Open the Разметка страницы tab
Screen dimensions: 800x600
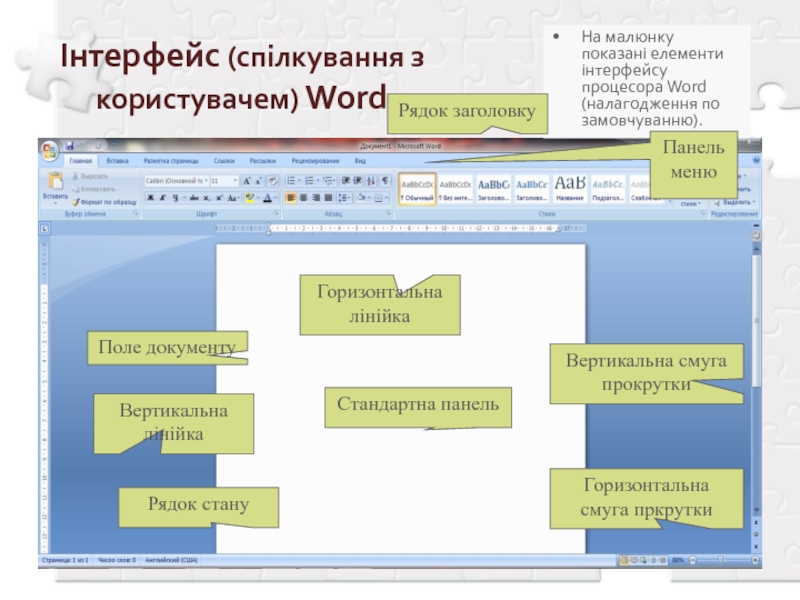[170, 160]
